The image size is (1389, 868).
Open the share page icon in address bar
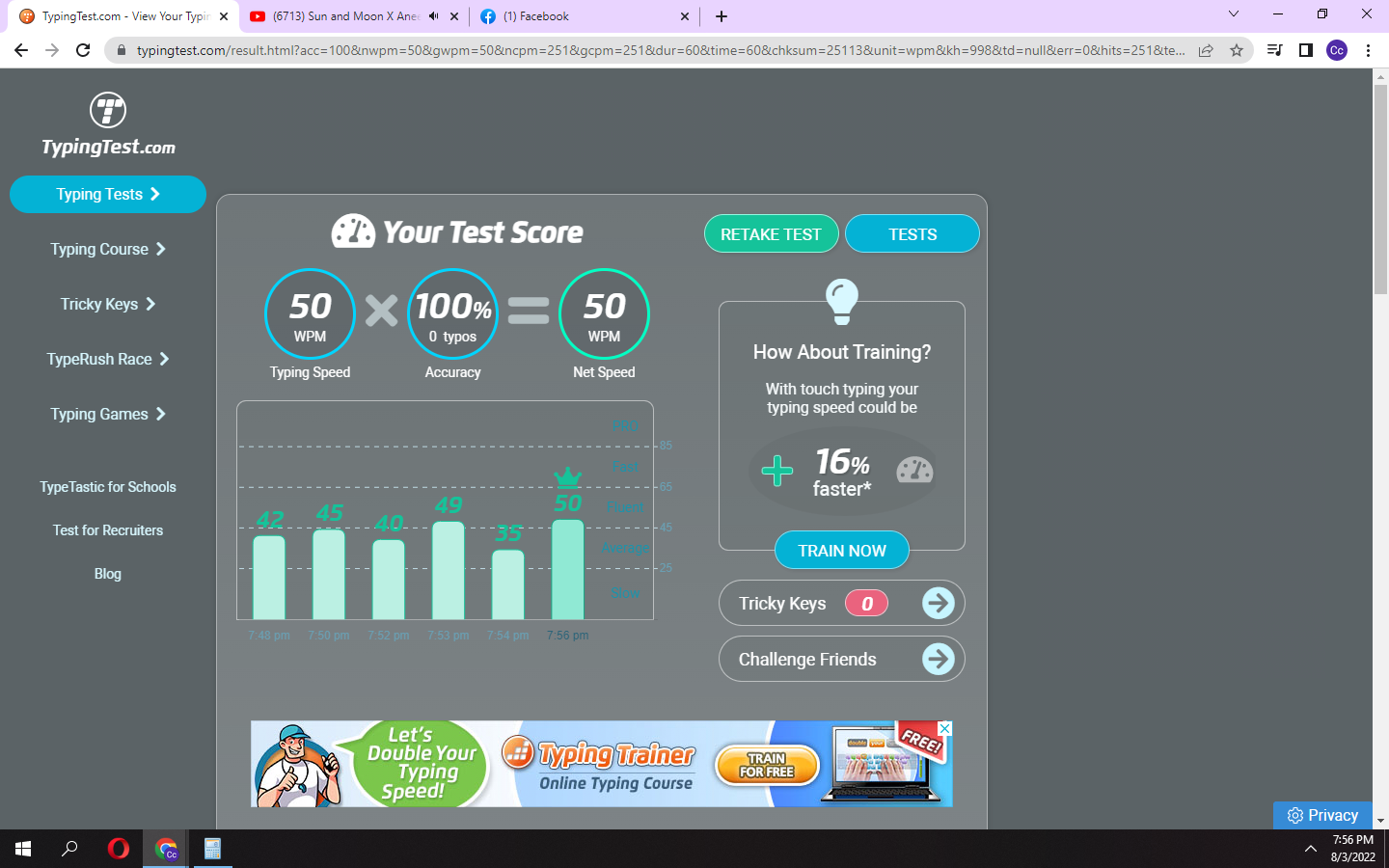tap(1206, 50)
